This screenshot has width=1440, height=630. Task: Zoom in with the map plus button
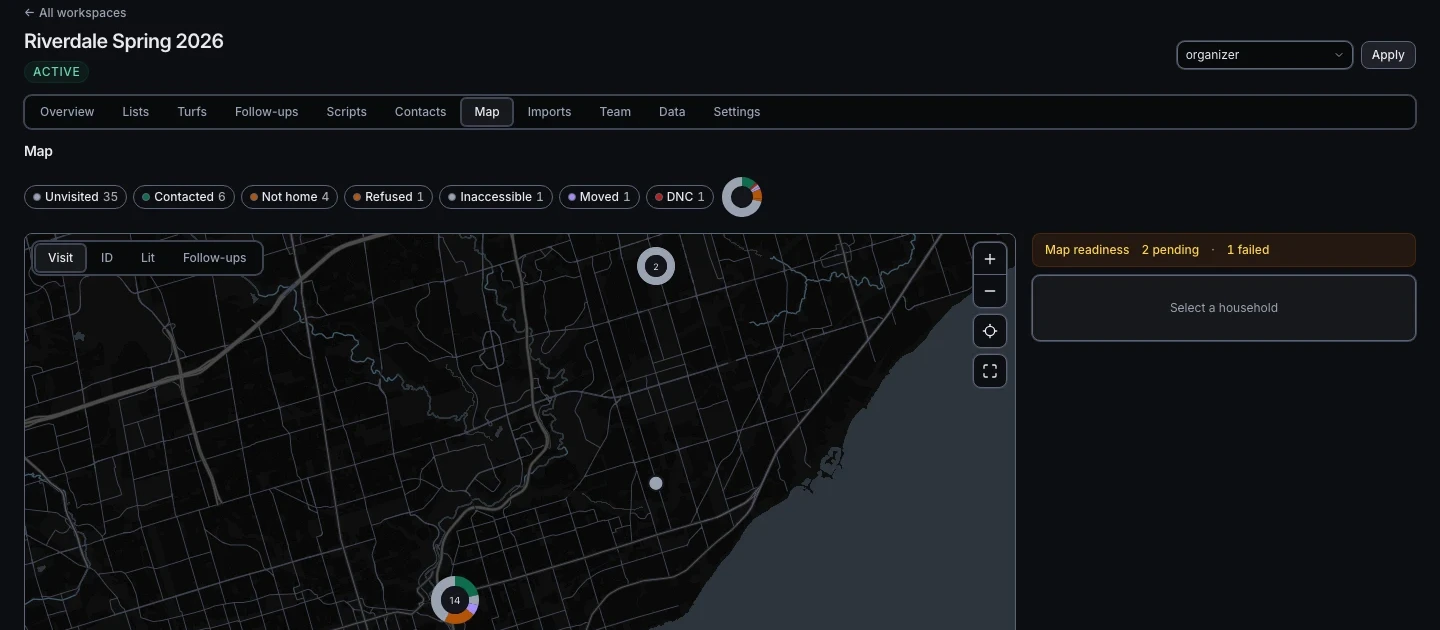click(990, 259)
